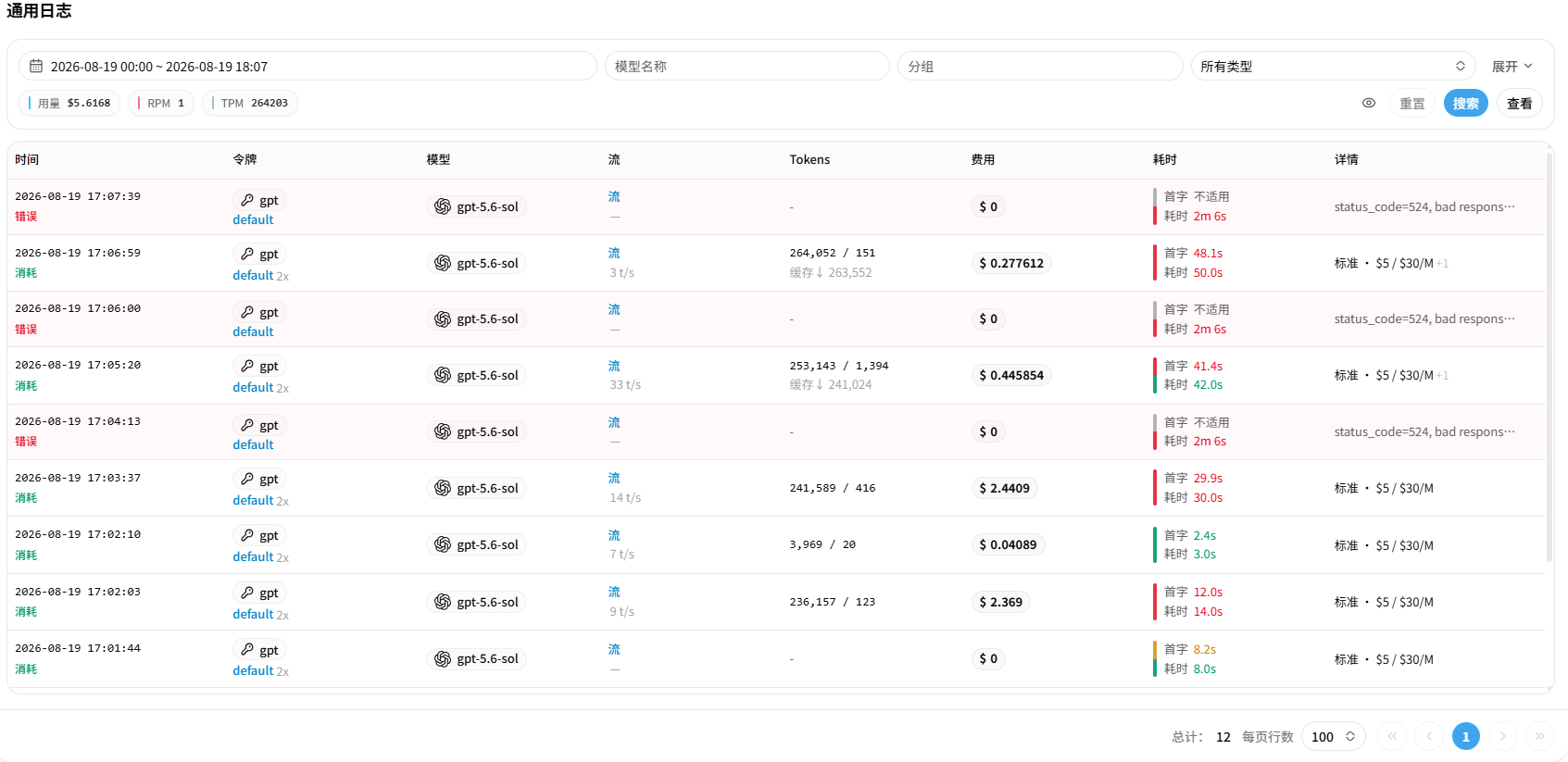Click the cost tag $ 0.04089

(x=1008, y=544)
